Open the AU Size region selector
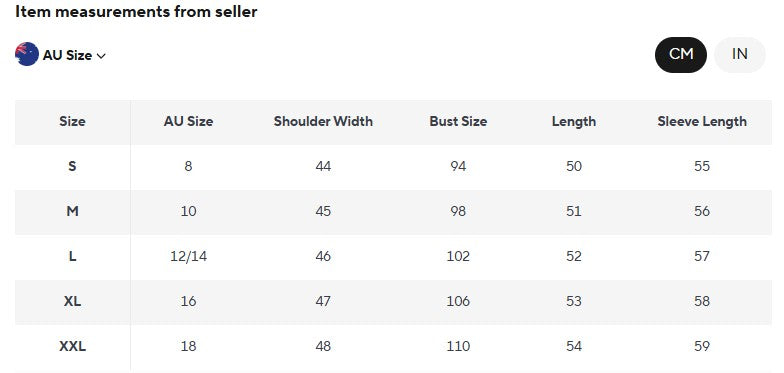 pyautogui.click(x=60, y=54)
